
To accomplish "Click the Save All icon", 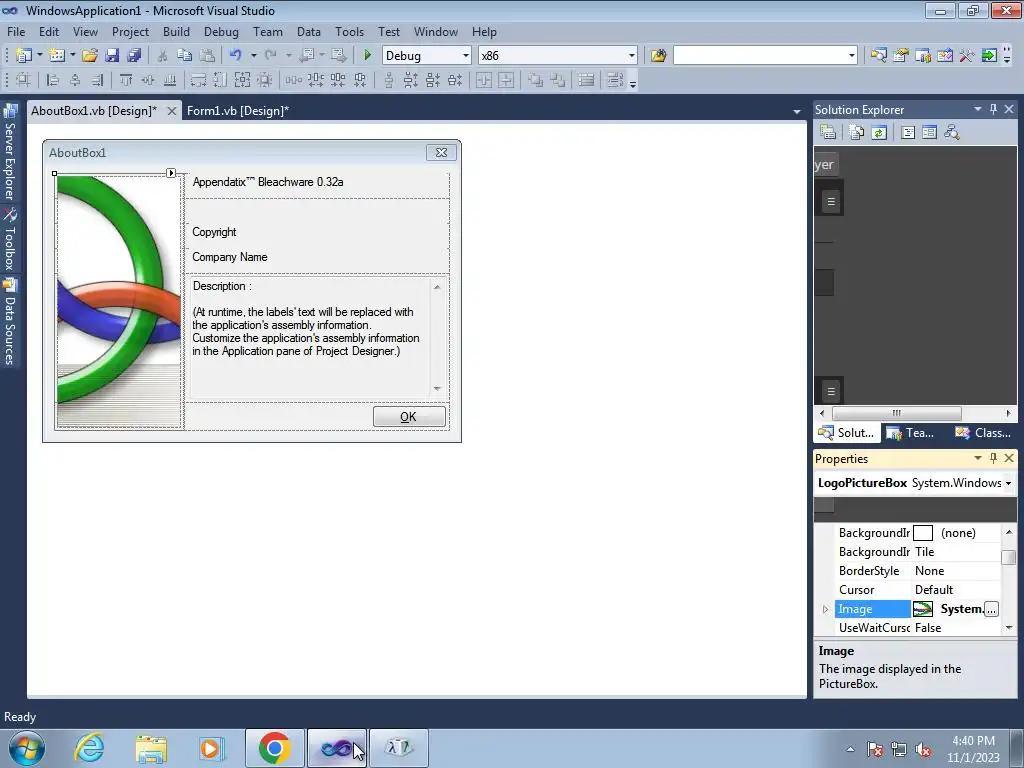I will click(134, 56).
